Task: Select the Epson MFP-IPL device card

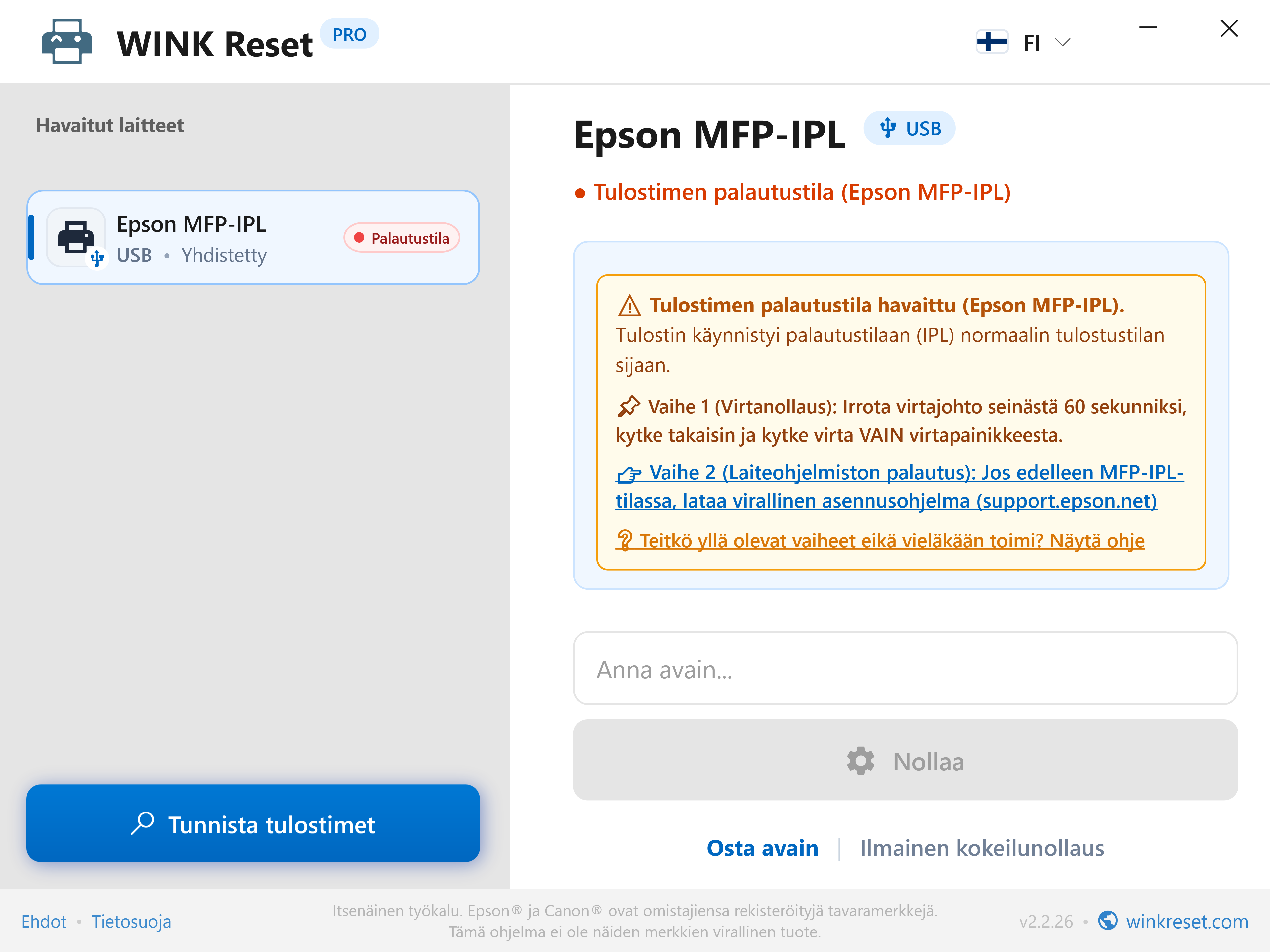Action: click(253, 238)
